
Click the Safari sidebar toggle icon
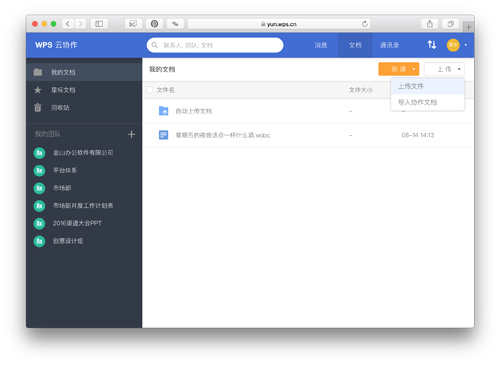[99, 24]
